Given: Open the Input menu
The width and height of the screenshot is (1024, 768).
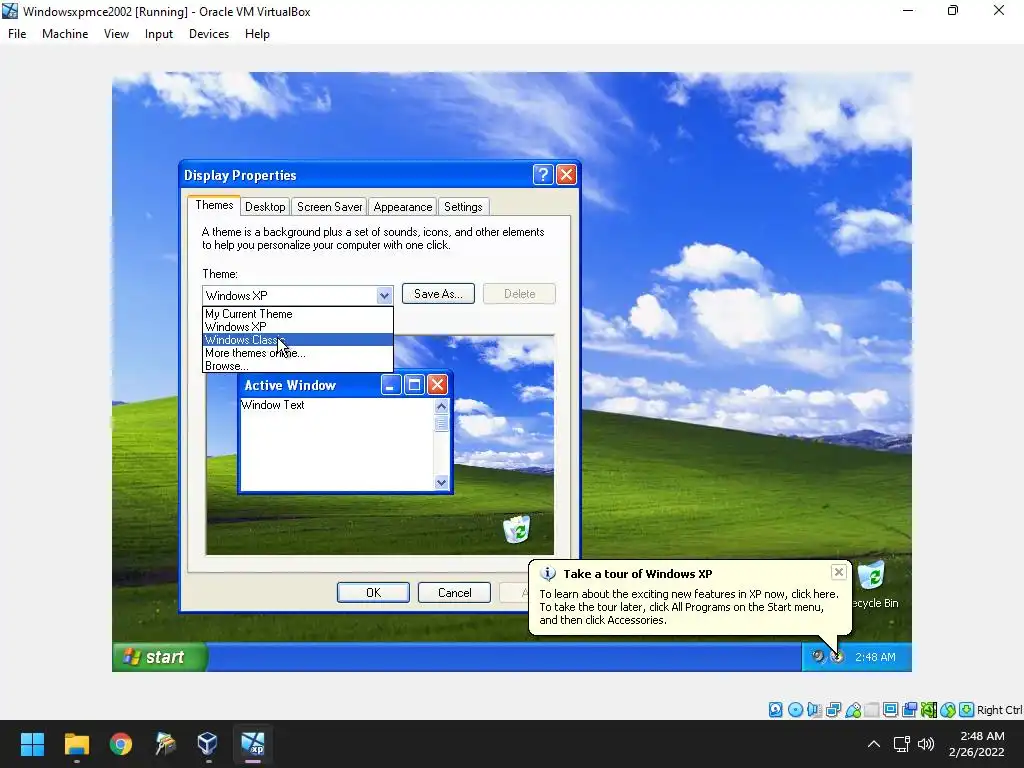Looking at the screenshot, I should tap(159, 34).
